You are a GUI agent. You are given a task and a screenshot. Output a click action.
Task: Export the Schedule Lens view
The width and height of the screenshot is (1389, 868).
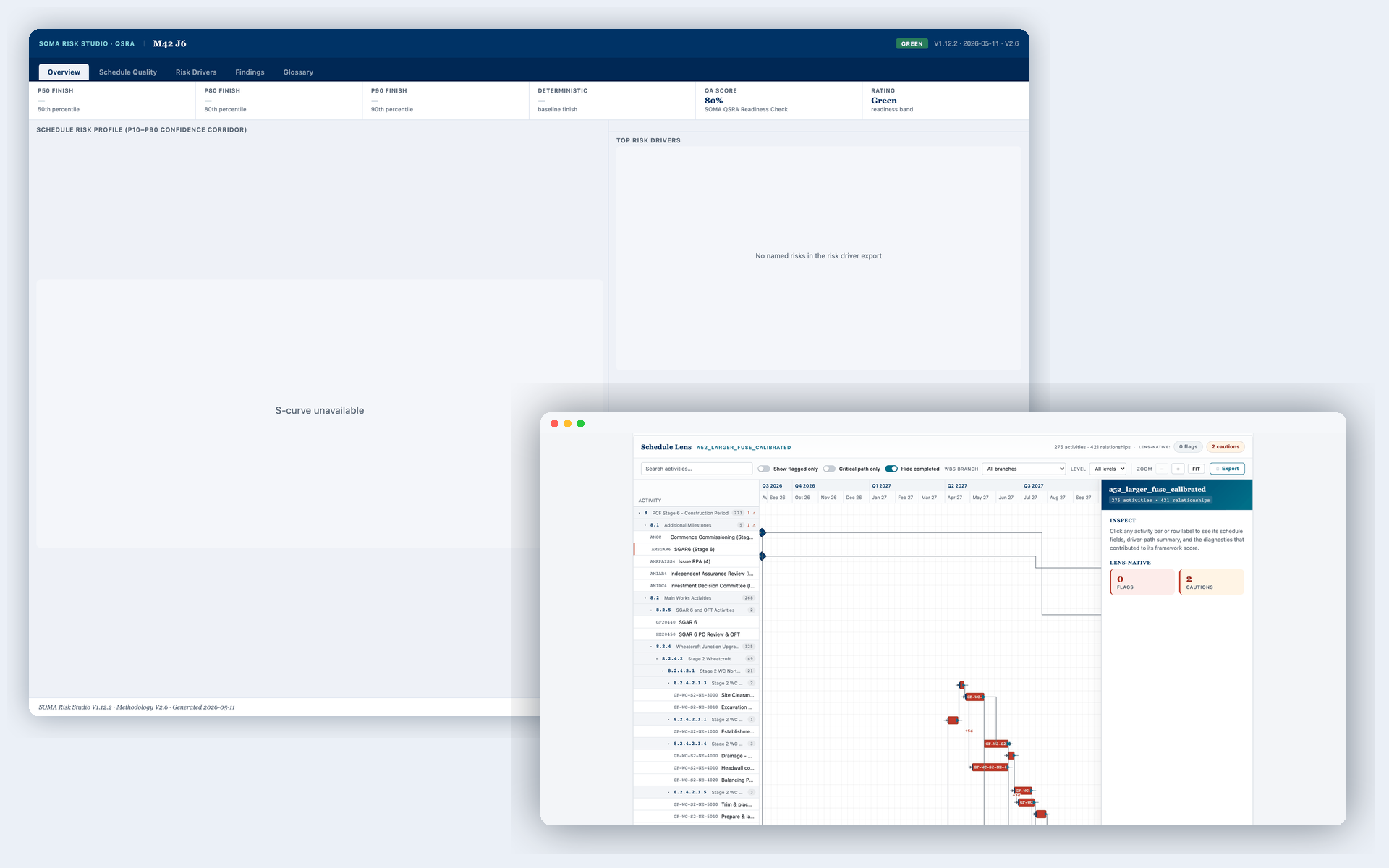pos(1228,469)
